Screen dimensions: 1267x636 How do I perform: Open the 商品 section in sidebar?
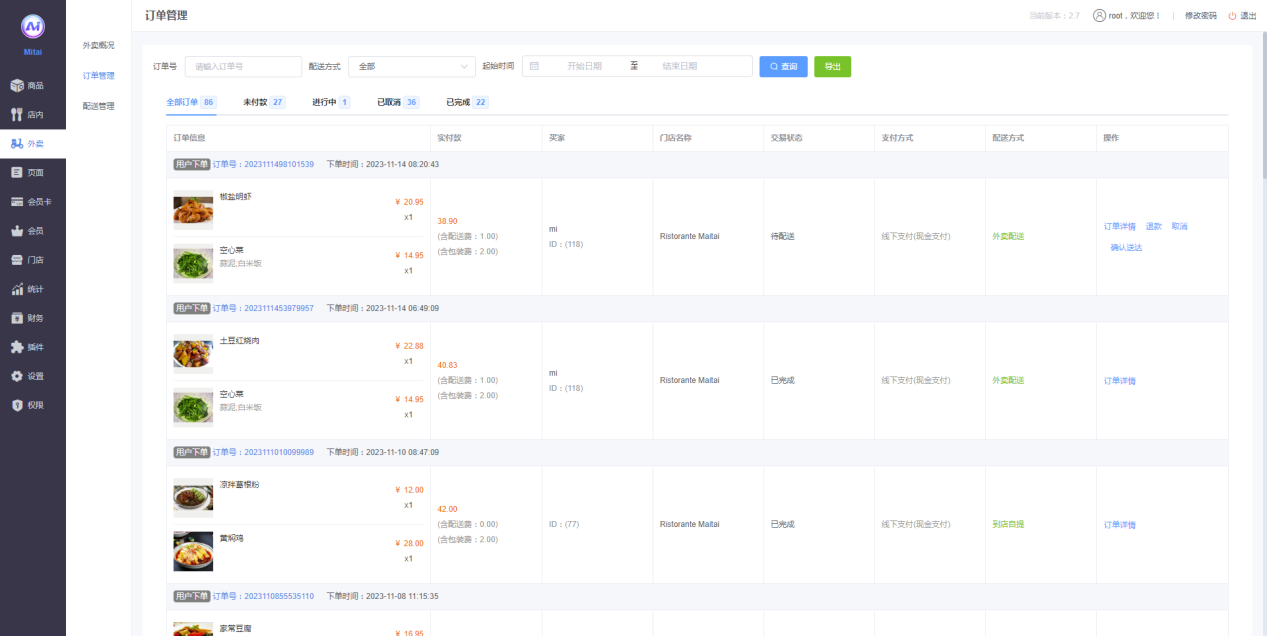pos(17,86)
